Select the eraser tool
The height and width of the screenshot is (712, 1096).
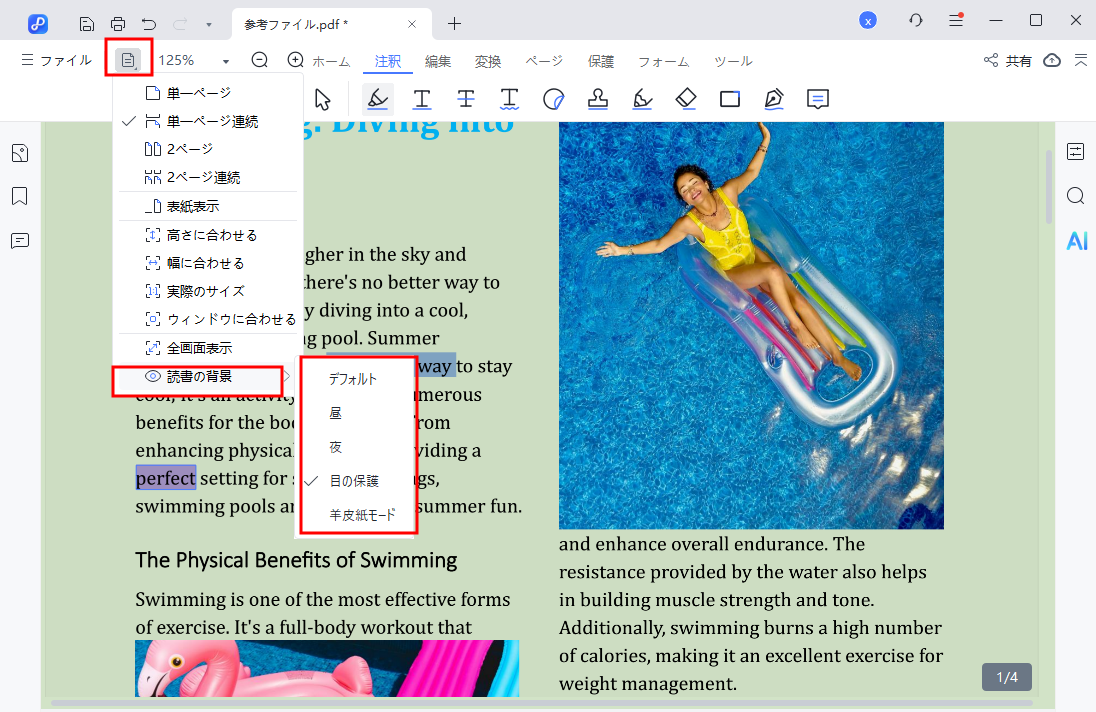pyautogui.click(x=685, y=99)
